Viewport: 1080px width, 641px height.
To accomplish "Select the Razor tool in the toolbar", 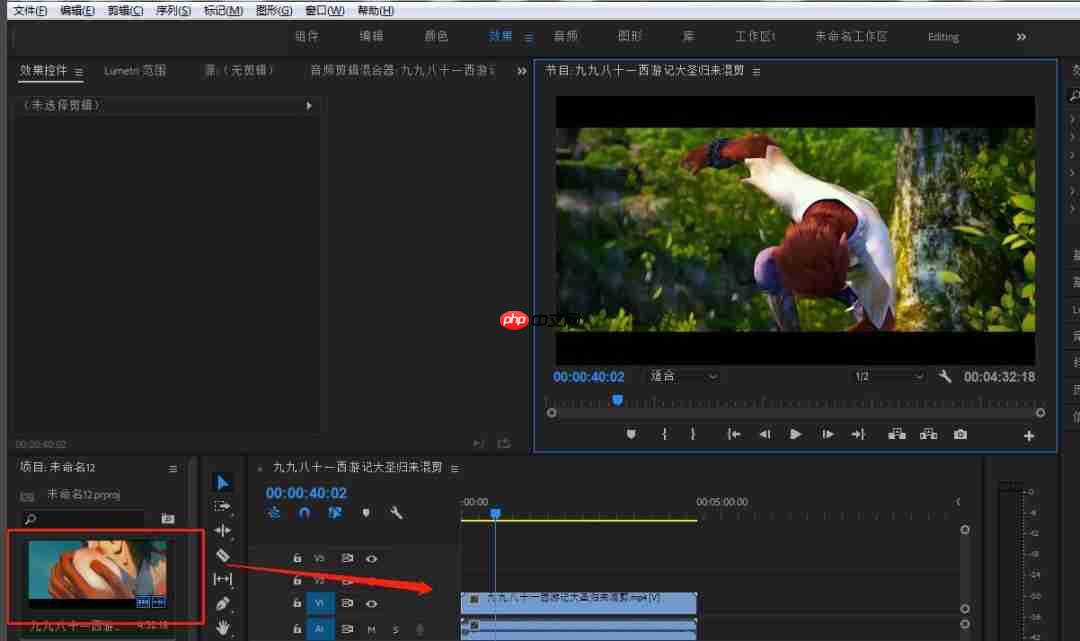I will (222, 554).
